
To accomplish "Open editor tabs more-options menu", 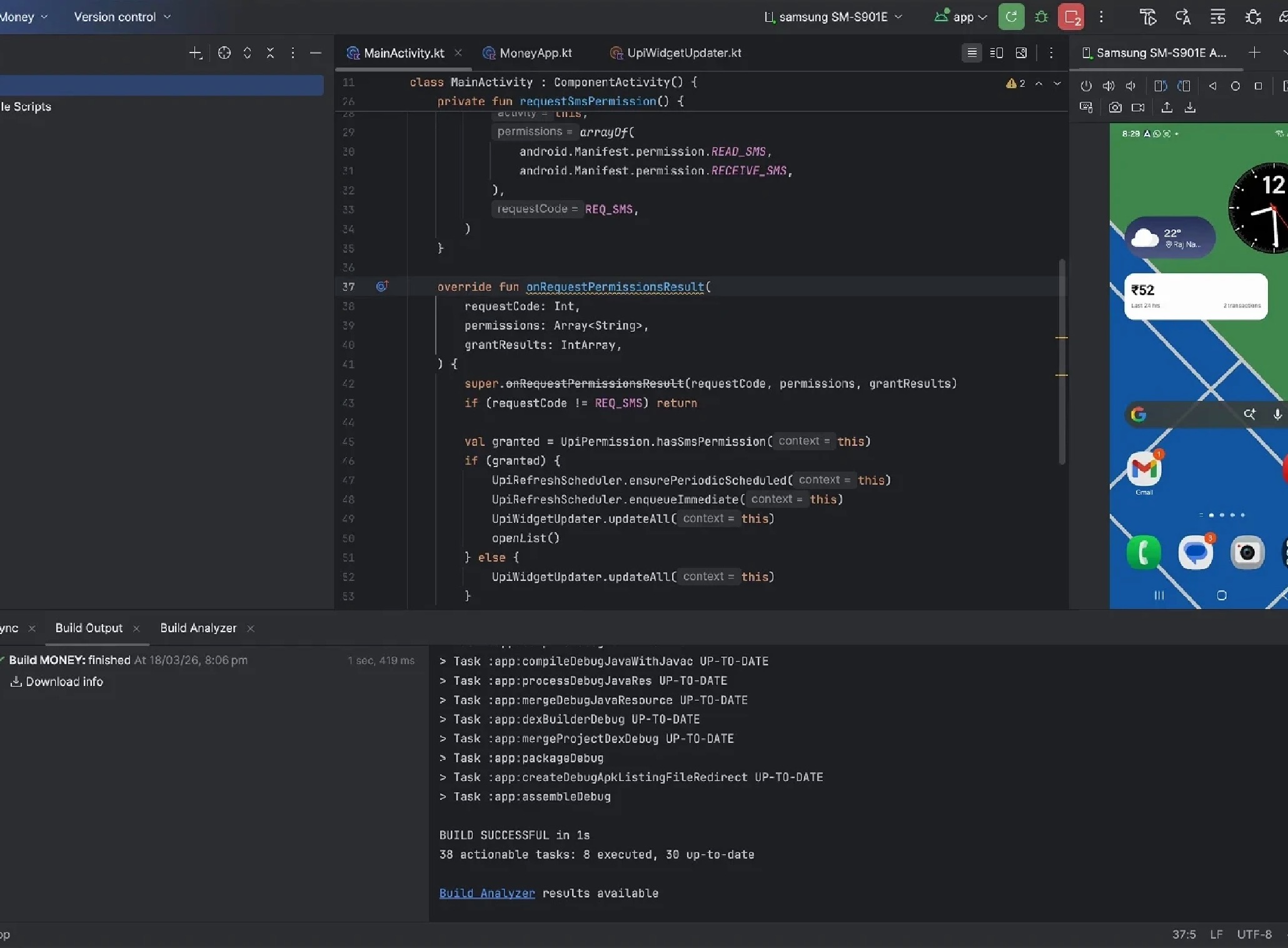I will coord(1051,53).
